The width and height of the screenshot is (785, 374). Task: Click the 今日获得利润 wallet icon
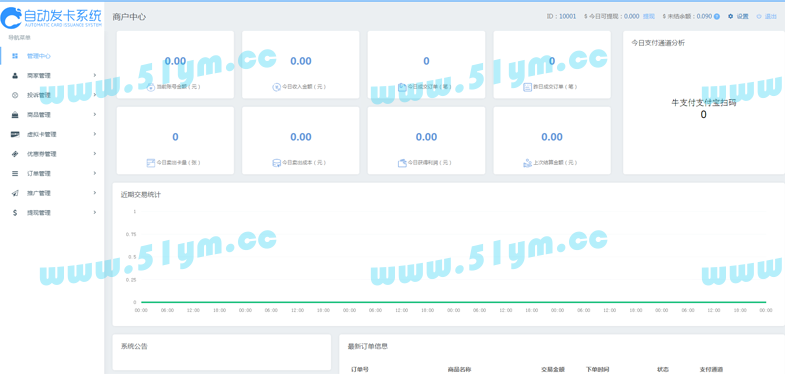402,163
